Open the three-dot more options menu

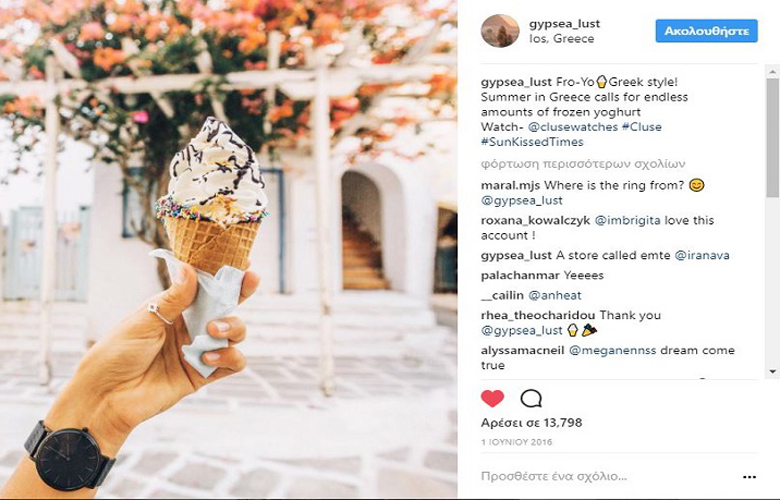[749, 477]
